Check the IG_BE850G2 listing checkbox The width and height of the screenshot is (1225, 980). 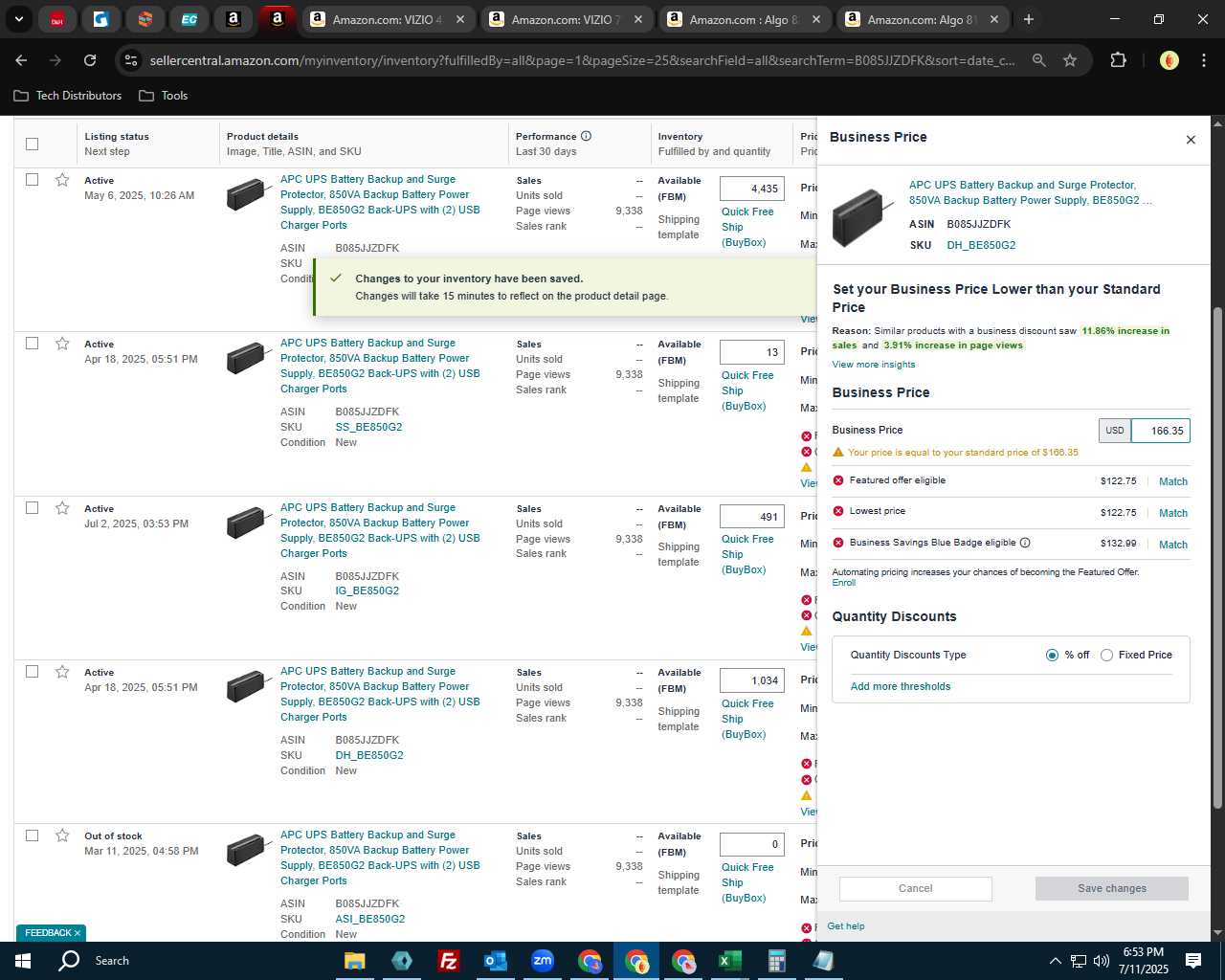[x=32, y=508]
